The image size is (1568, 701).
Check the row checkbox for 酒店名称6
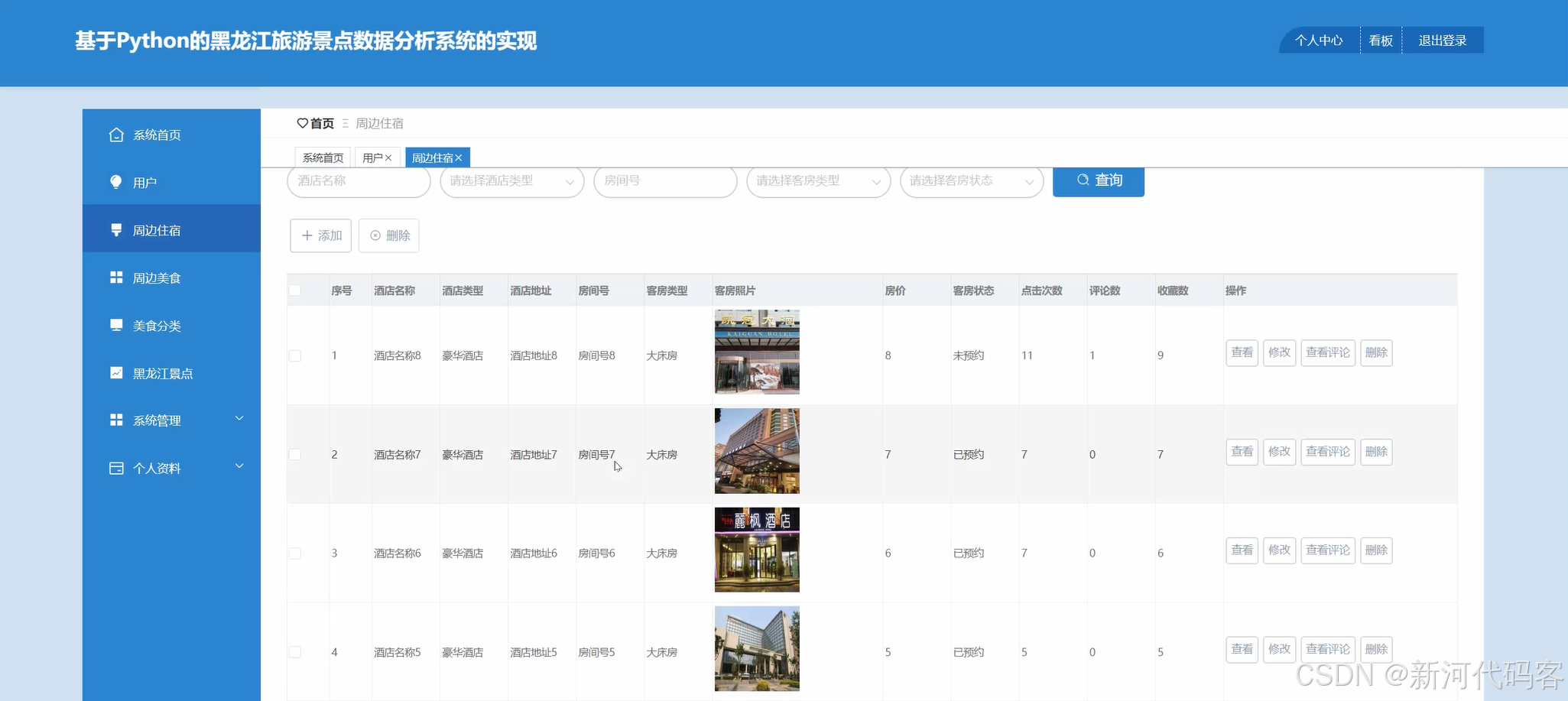[295, 553]
